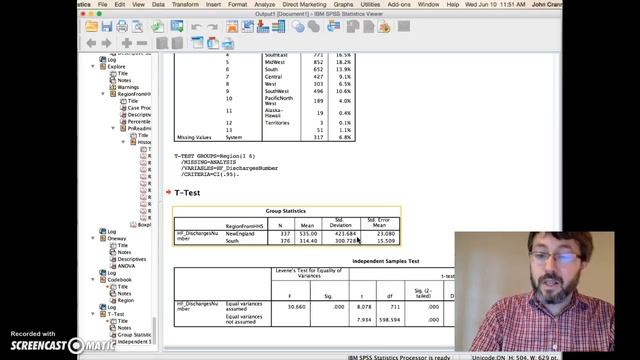Collapse the RegionFromHHS outline node
The height and width of the screenshot is (360, 640).
coord(103,94)
